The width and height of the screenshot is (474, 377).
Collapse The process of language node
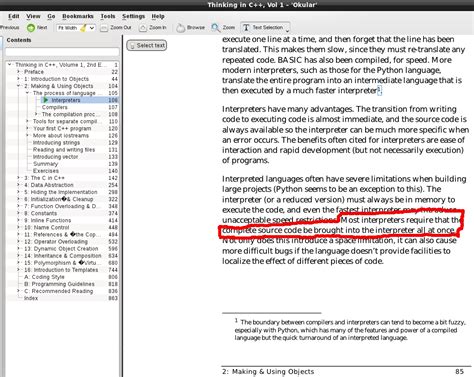[x=27, y=93]
